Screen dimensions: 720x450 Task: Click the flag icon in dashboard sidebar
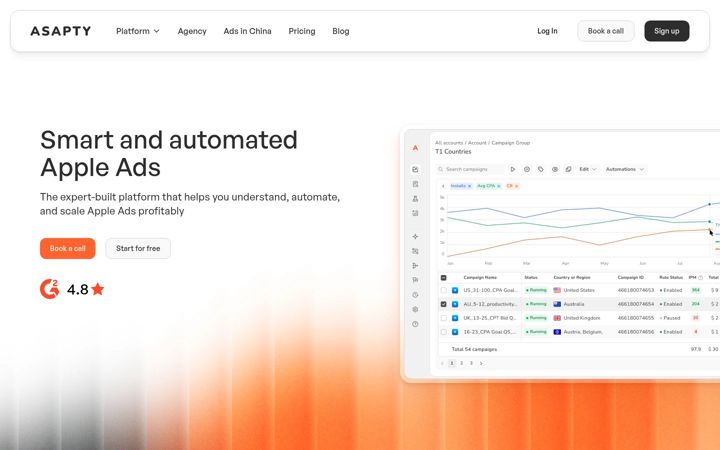[415, 280]
